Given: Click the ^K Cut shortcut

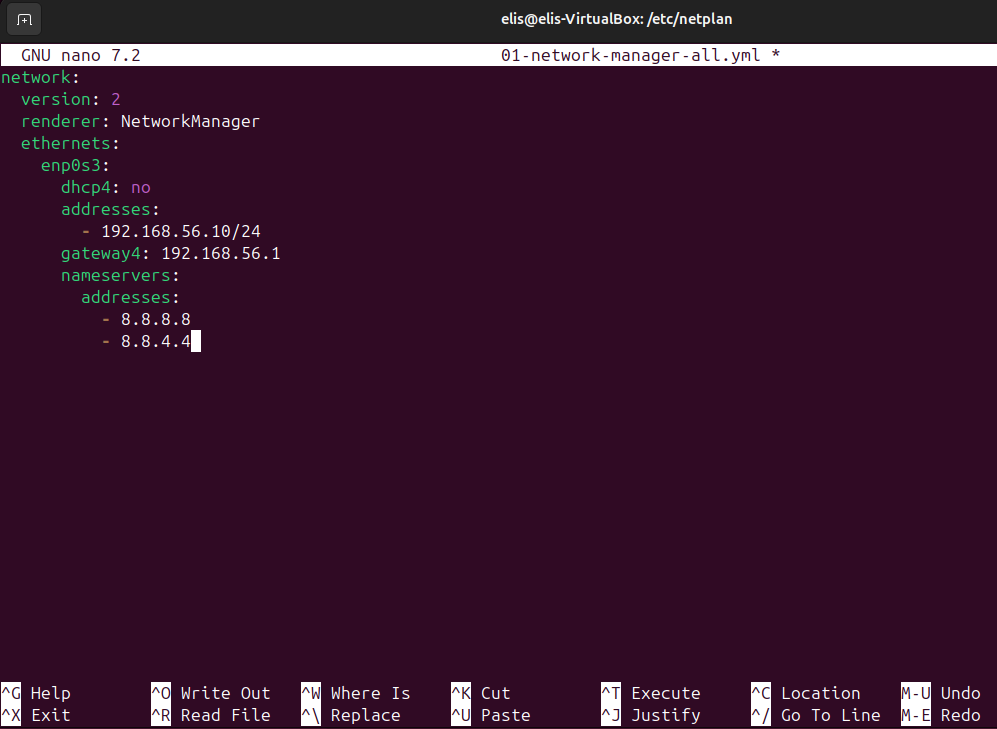Looking at the screenshot, I should click(481, 693).
